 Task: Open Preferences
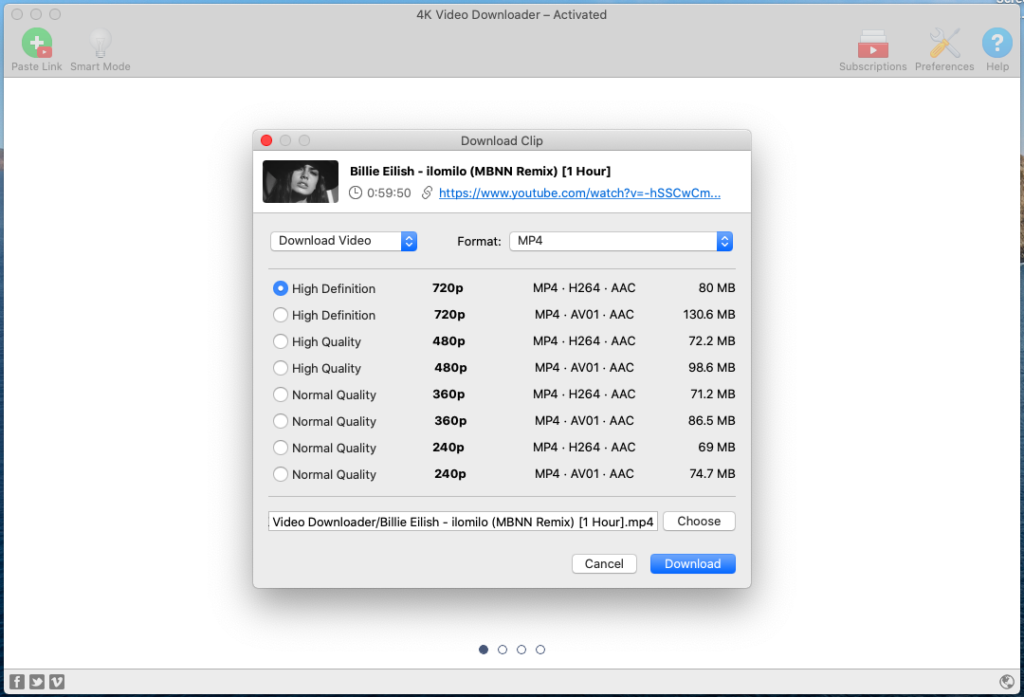[x=944, y=42]
